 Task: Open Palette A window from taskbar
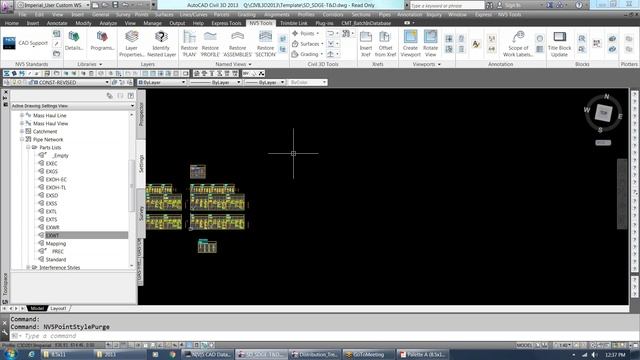(422, 355)
